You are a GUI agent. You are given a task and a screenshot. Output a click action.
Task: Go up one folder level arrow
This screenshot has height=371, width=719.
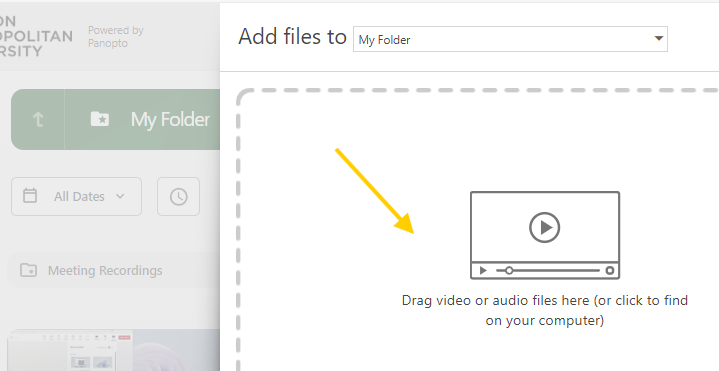[x=38, y=120]
